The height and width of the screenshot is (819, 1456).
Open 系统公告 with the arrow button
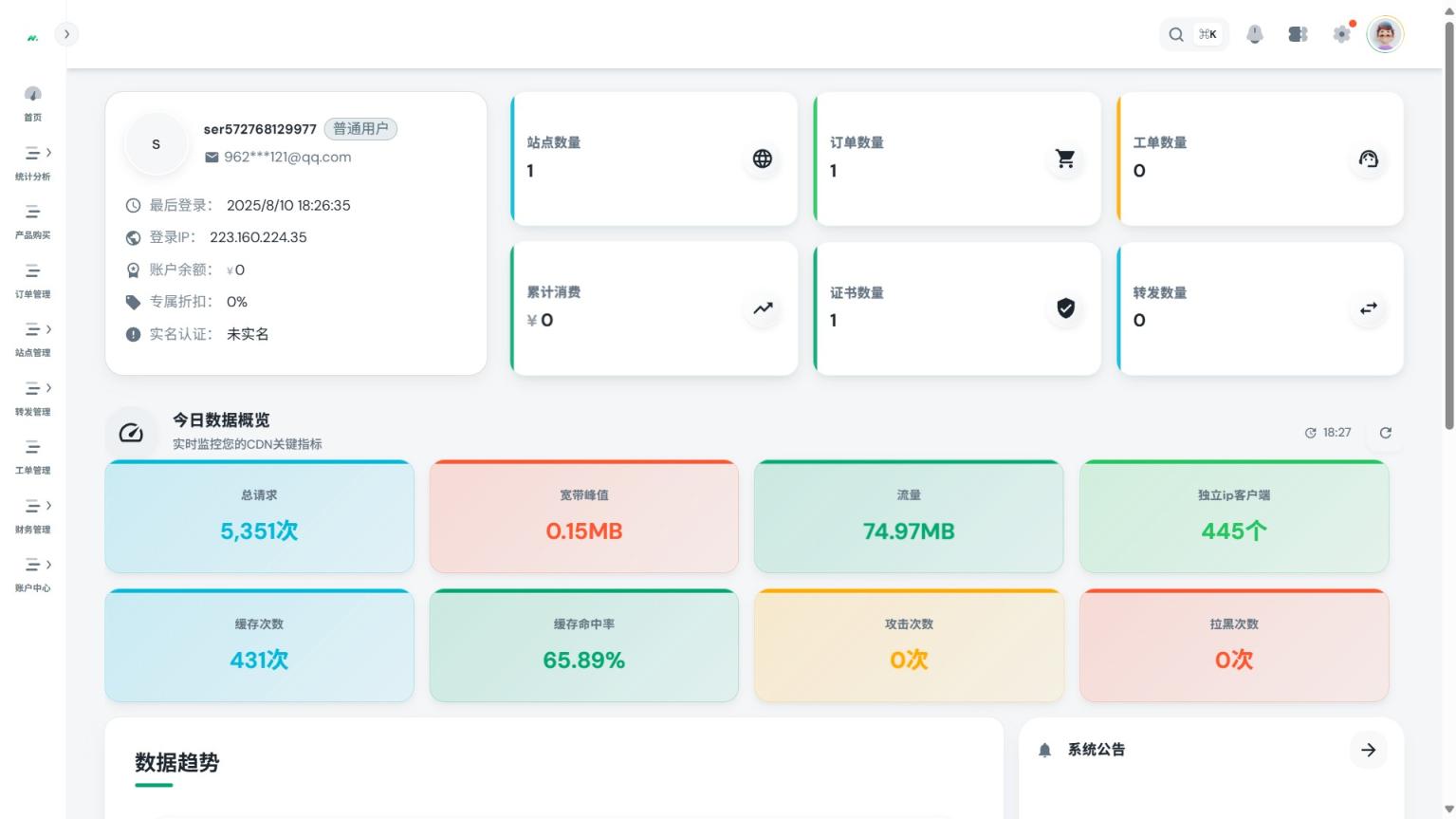[1368, 750]
